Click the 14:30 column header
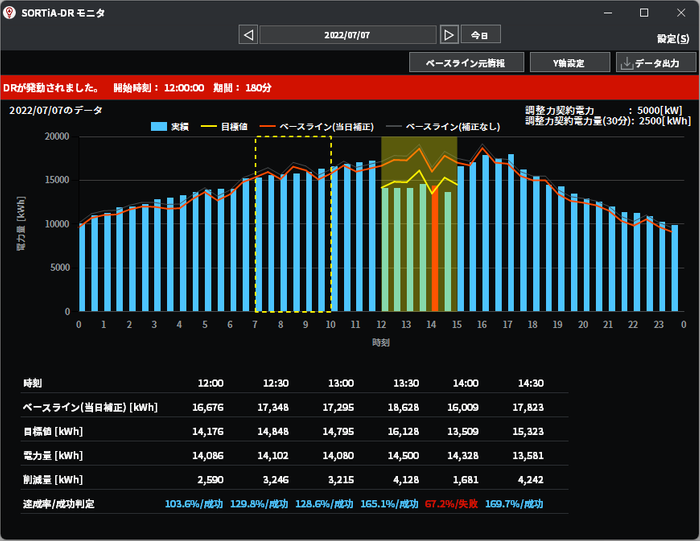700x541 pixels. tap(531, 383)
